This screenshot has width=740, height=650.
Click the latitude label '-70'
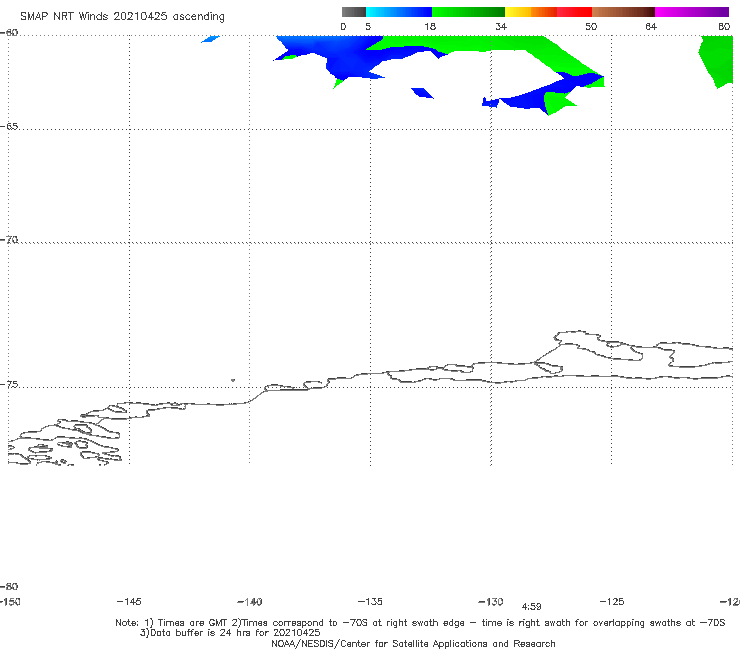pyautogui.click(x=9, y=240)
